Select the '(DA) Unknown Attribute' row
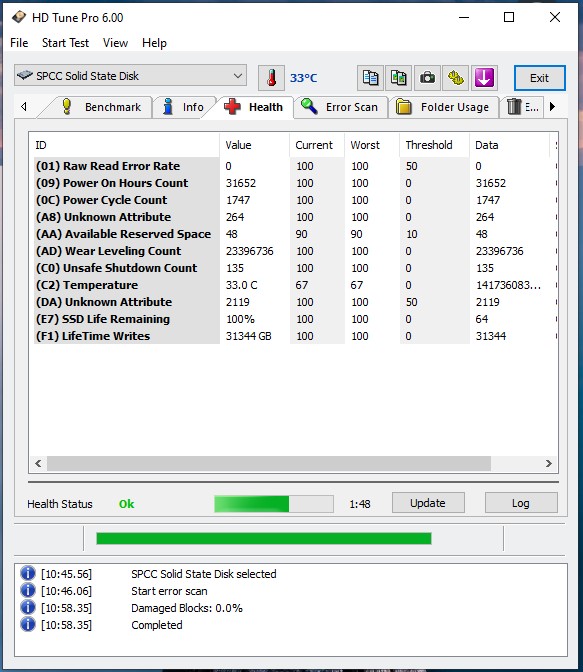The width and height of the screenshot is (583, 672). coord(294,302)
